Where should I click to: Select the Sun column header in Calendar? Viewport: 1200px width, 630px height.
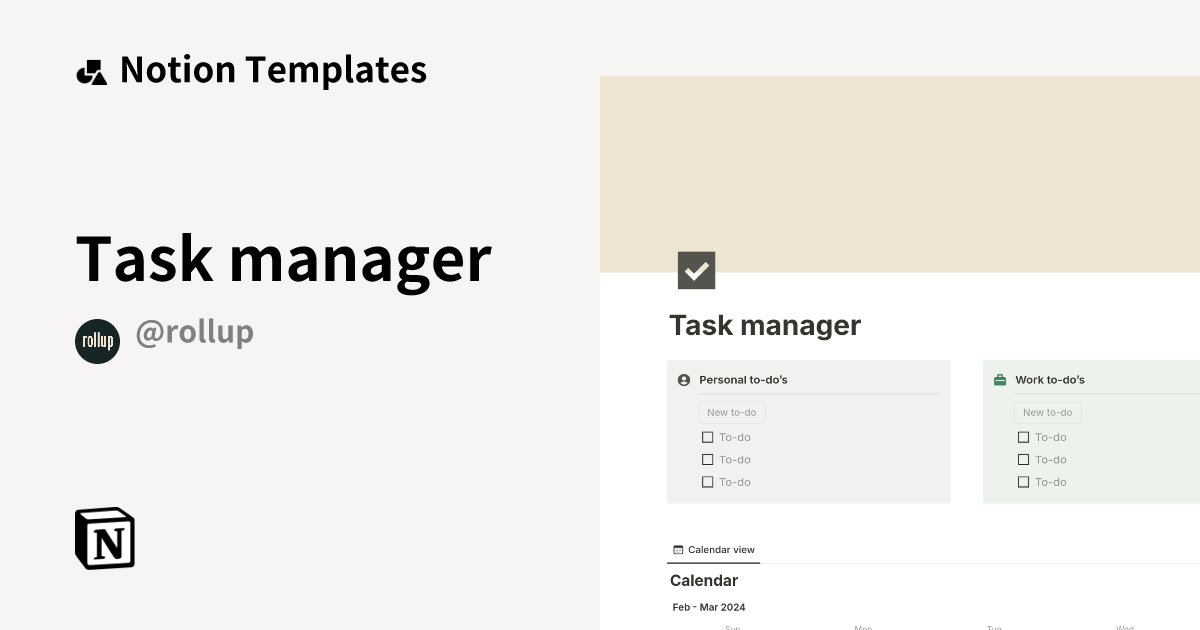(x=731, y=627)
